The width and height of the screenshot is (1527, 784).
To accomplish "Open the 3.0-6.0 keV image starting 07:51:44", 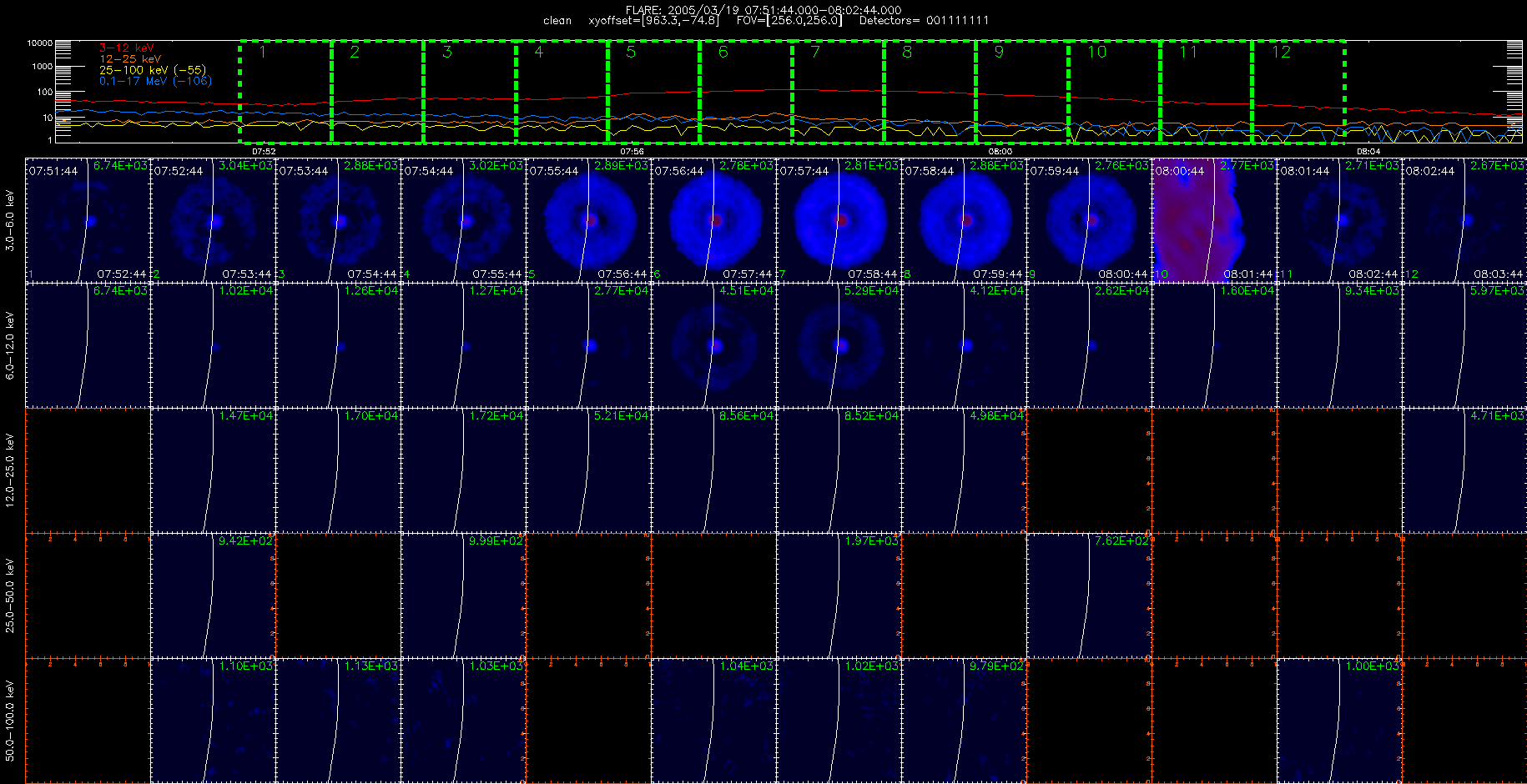I will [88, 220].
